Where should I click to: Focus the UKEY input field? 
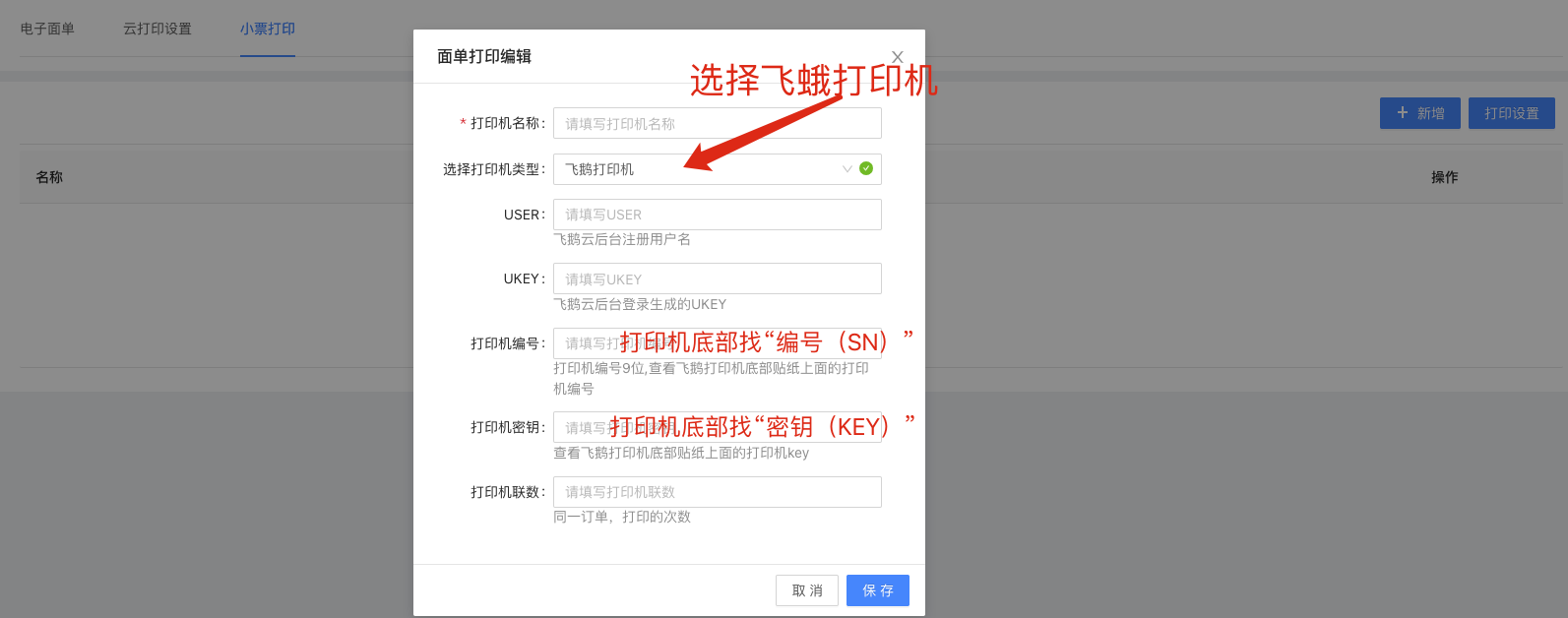tap(717, 278)
